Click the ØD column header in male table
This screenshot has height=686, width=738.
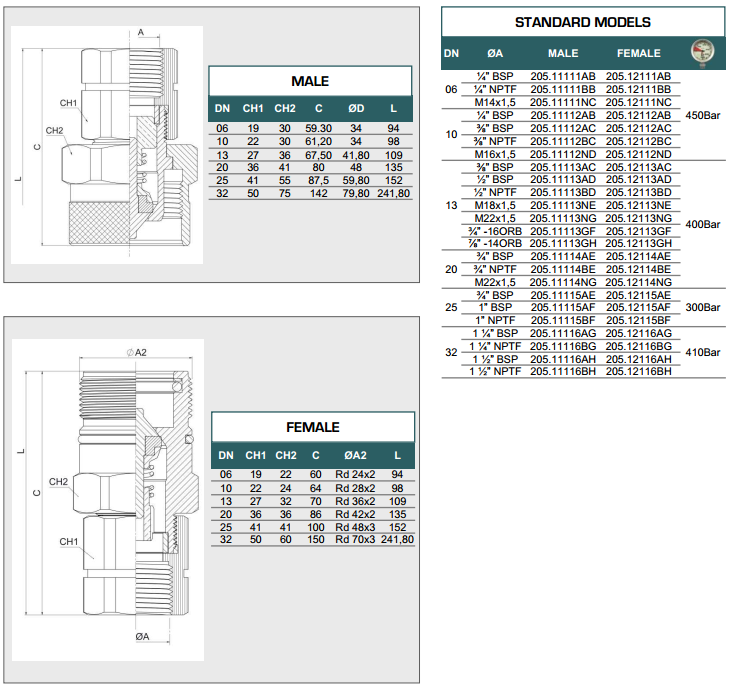tap(356, 108)
